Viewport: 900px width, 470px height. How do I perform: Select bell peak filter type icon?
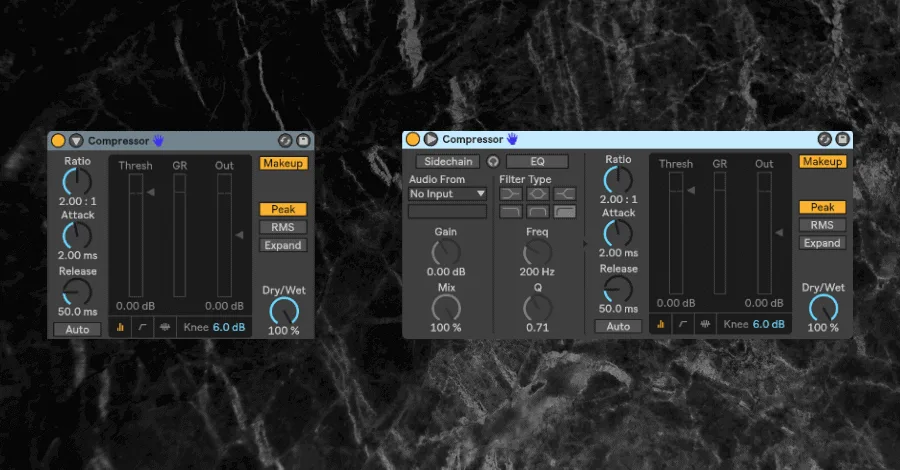pyautogui.click(x=538, y=194)
